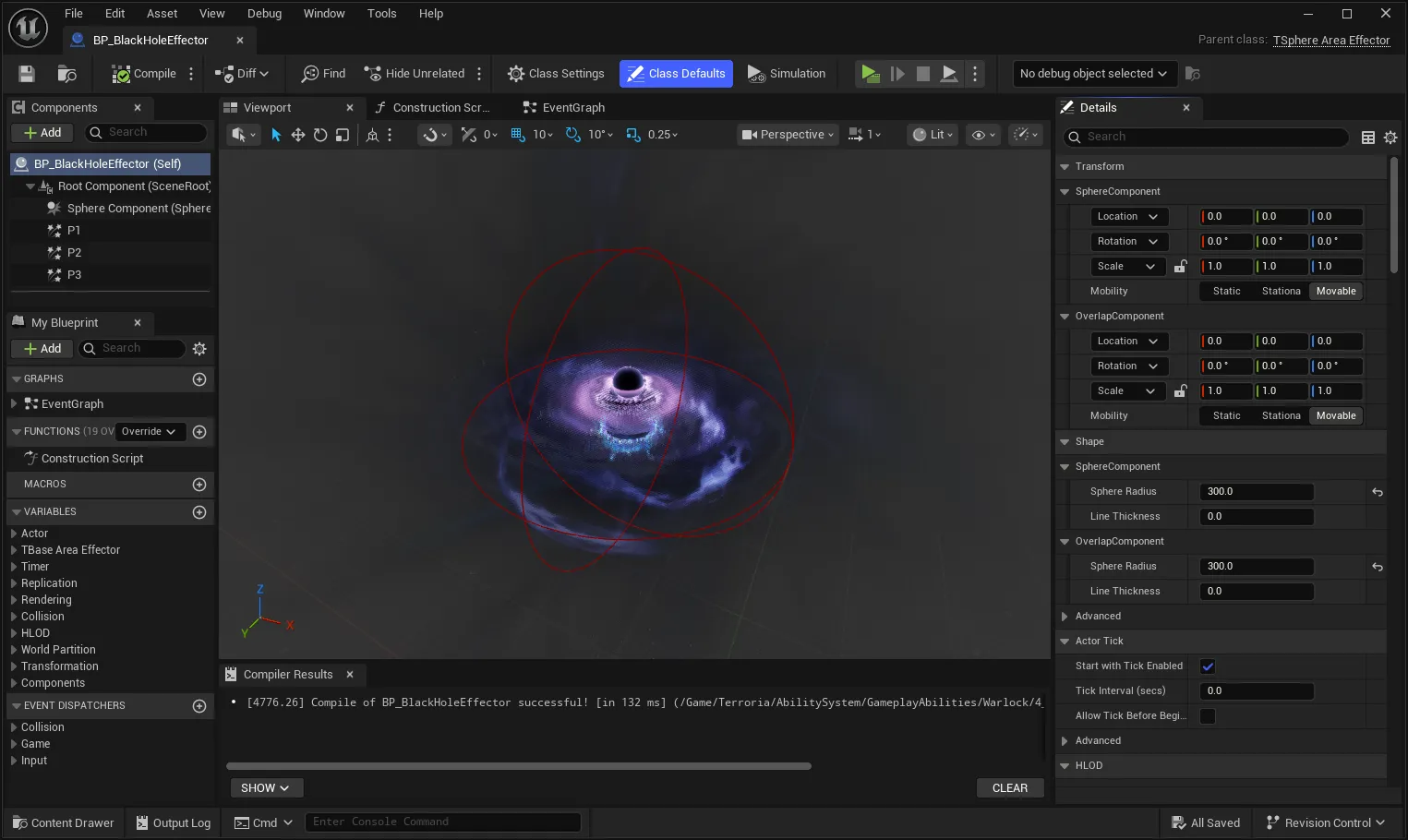Image resolution: width=1408 pixels, height=840 pixels.
Task: Set OverlapComponent Mobility to Movable
Action: pos(1336,416)
